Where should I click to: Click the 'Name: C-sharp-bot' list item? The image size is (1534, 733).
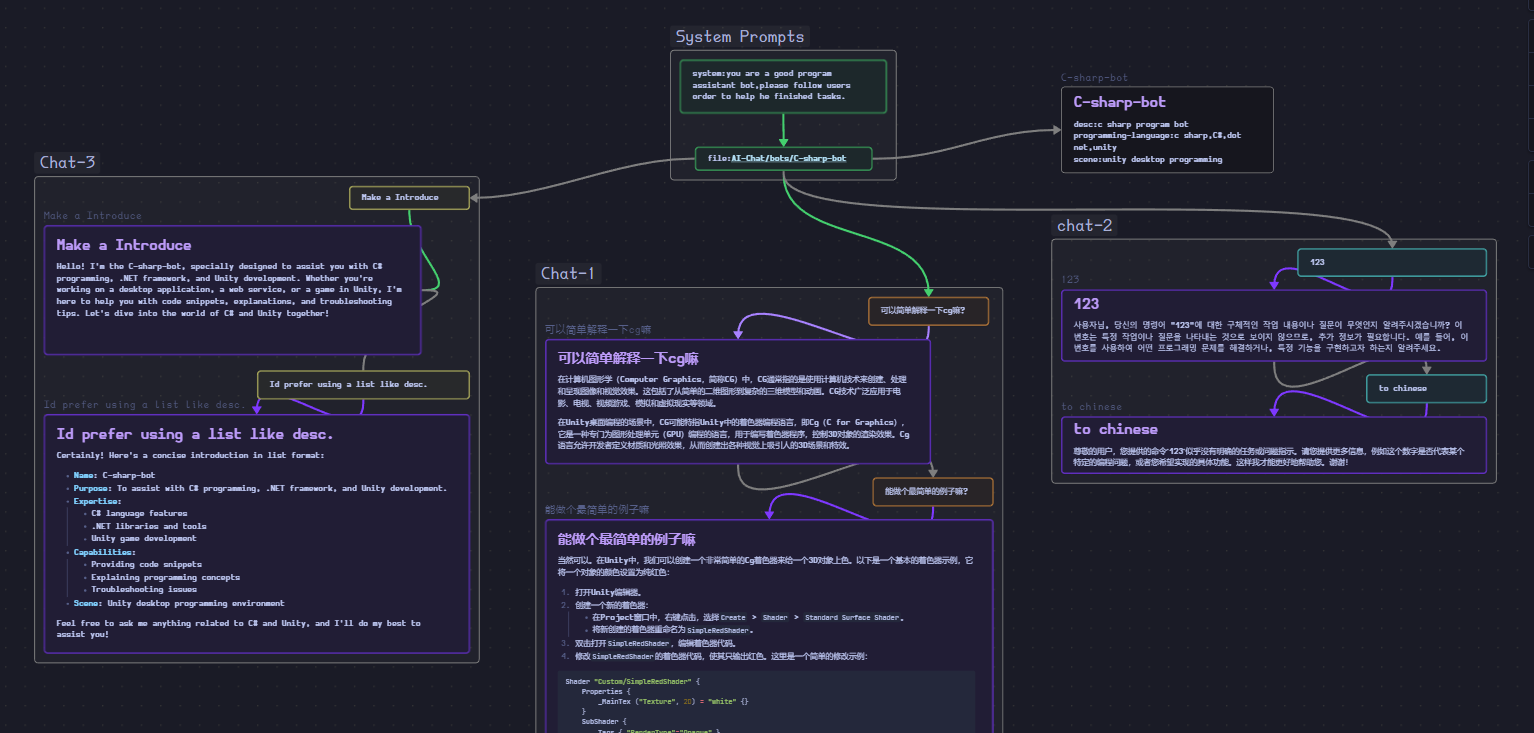pyautogui.click(x=114, y=476)
